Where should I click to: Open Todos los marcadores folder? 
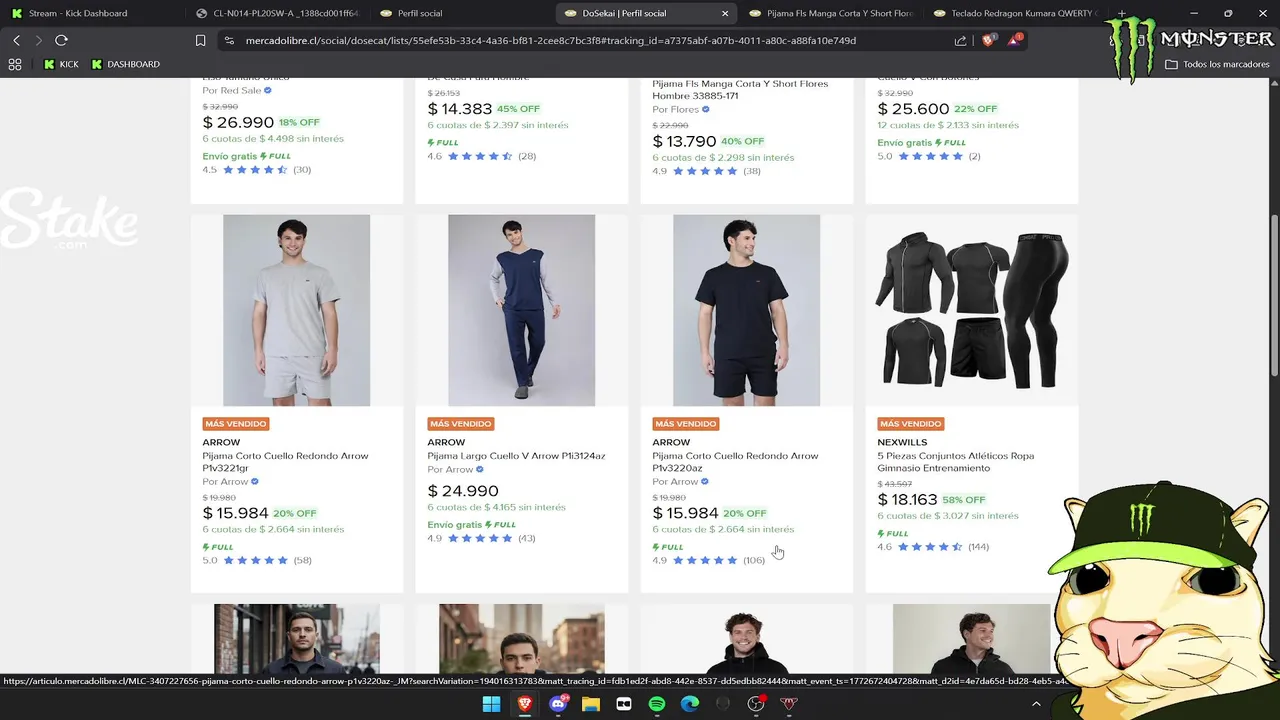point(1217,64)
